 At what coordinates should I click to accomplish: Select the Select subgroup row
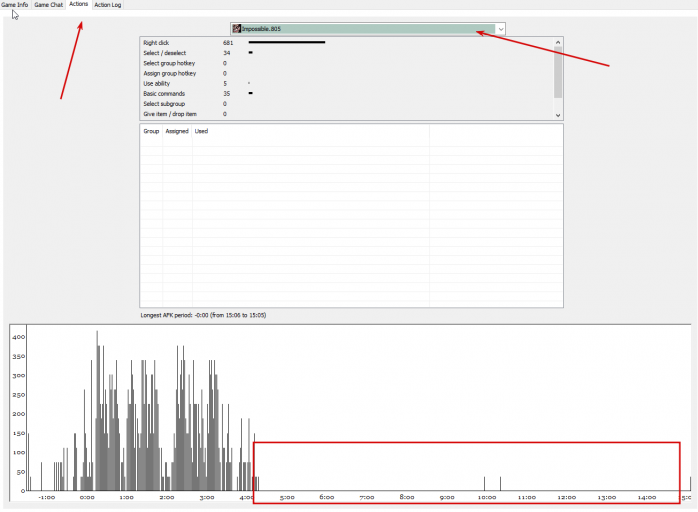tap(346, 104)
